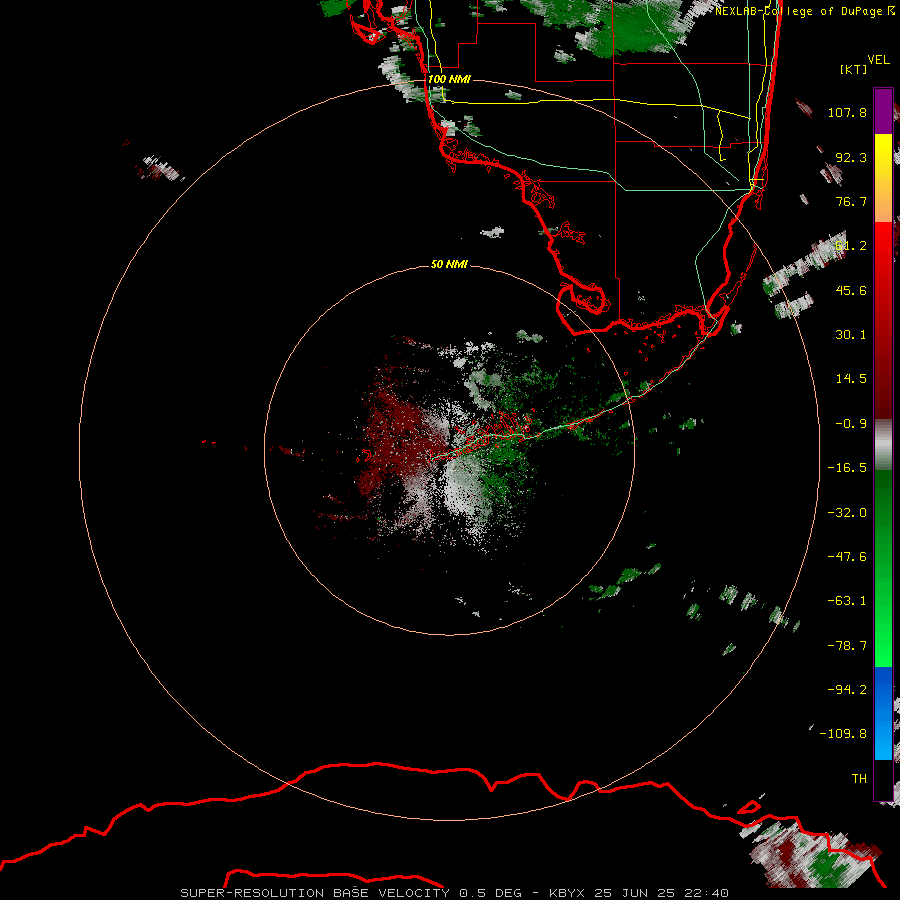Pick the black TH segment of velocity scale
This screenshot has width=900, height=900.
[x=883, y=779]
